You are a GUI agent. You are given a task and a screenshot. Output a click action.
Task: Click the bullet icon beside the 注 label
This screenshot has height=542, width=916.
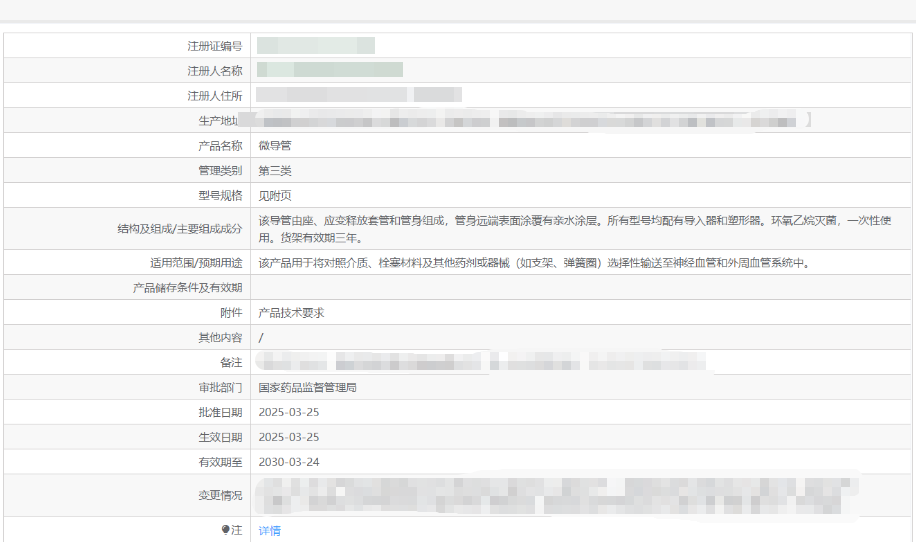point(225,529)
